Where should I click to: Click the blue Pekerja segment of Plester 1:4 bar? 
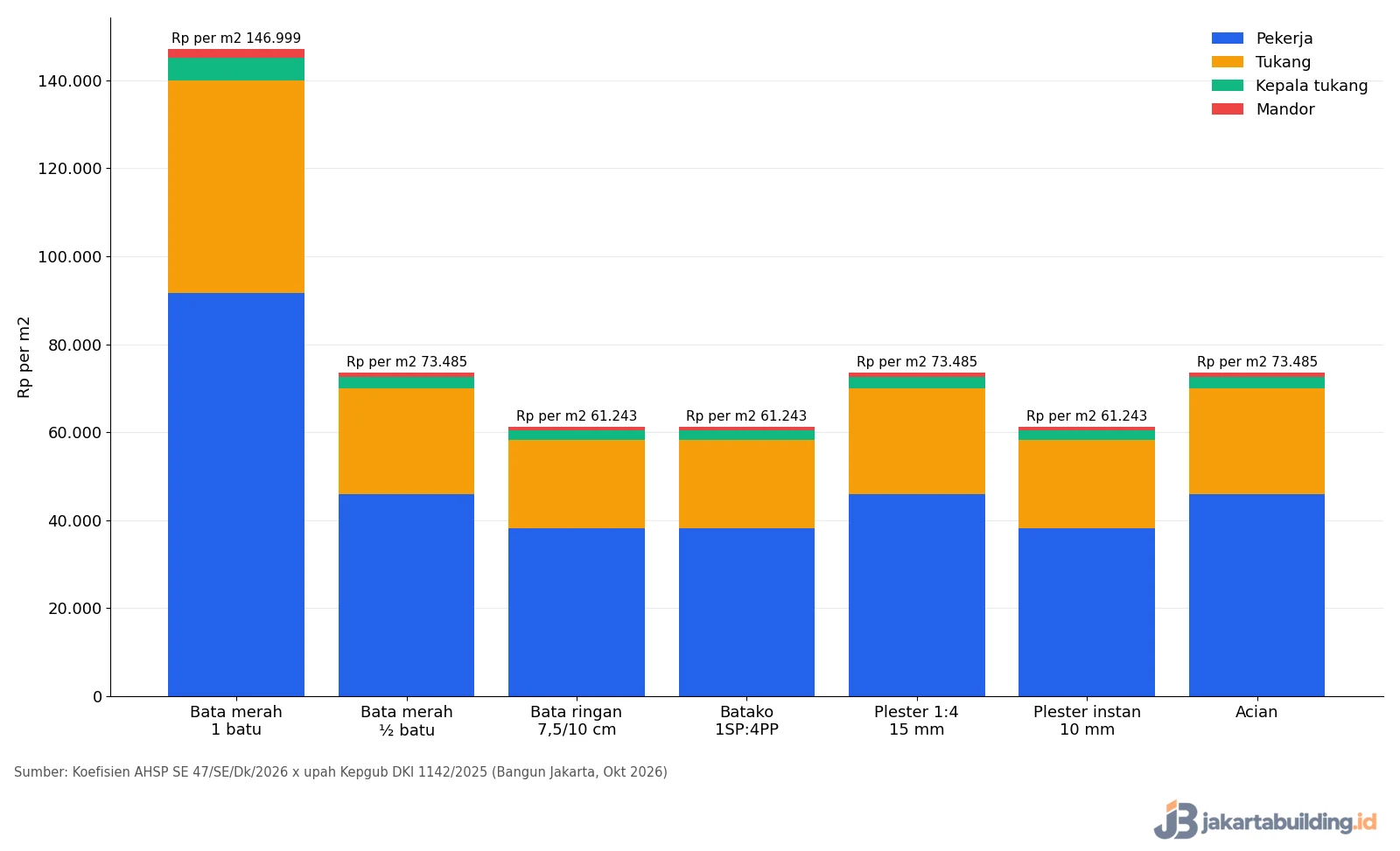tap(917, 595)
